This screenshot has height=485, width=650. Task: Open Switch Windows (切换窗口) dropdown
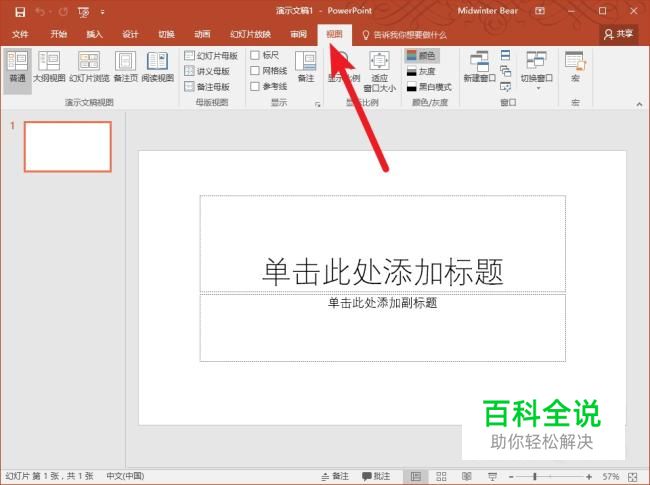pos(536,70)
